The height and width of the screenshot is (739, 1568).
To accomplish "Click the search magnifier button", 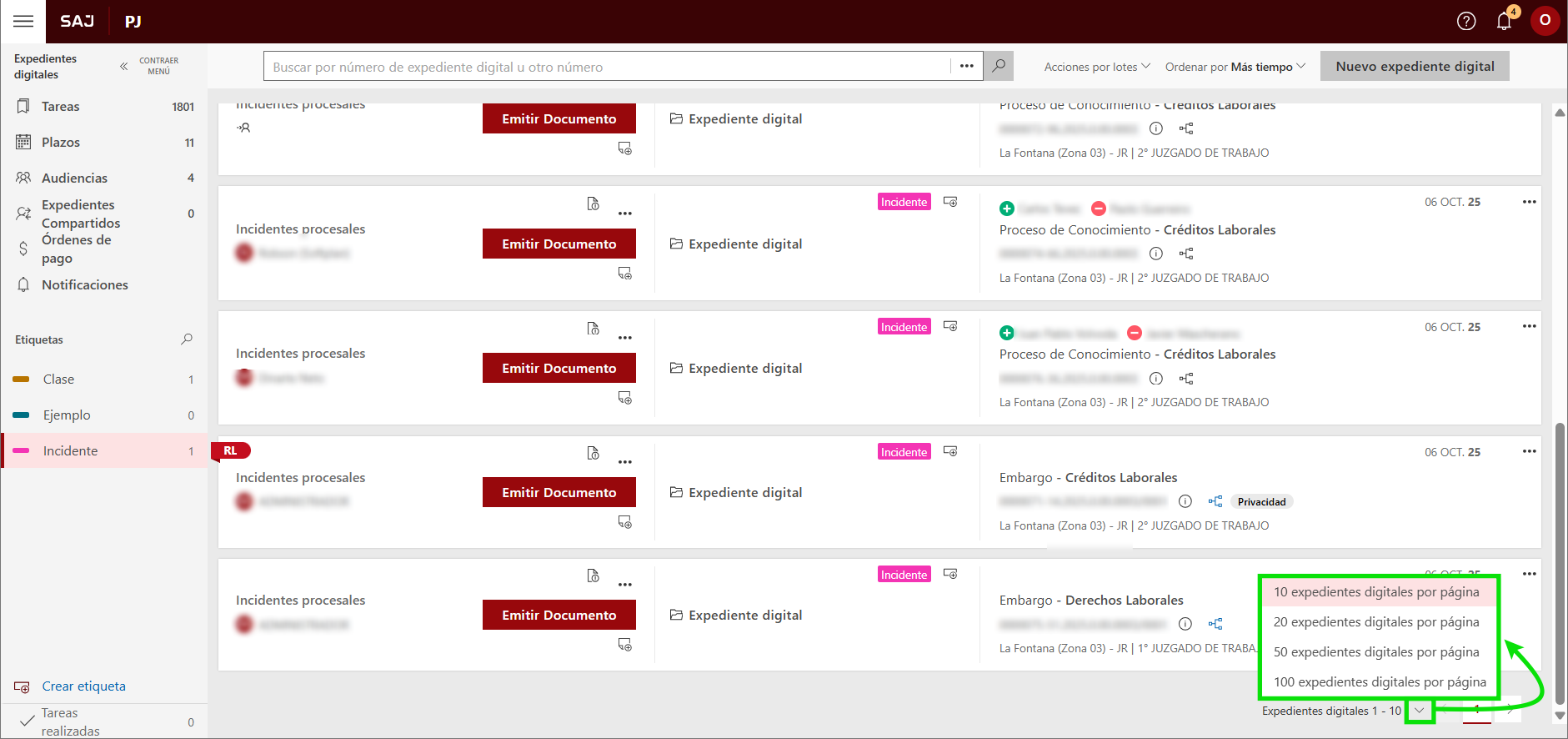I will [x=998, y=66].
